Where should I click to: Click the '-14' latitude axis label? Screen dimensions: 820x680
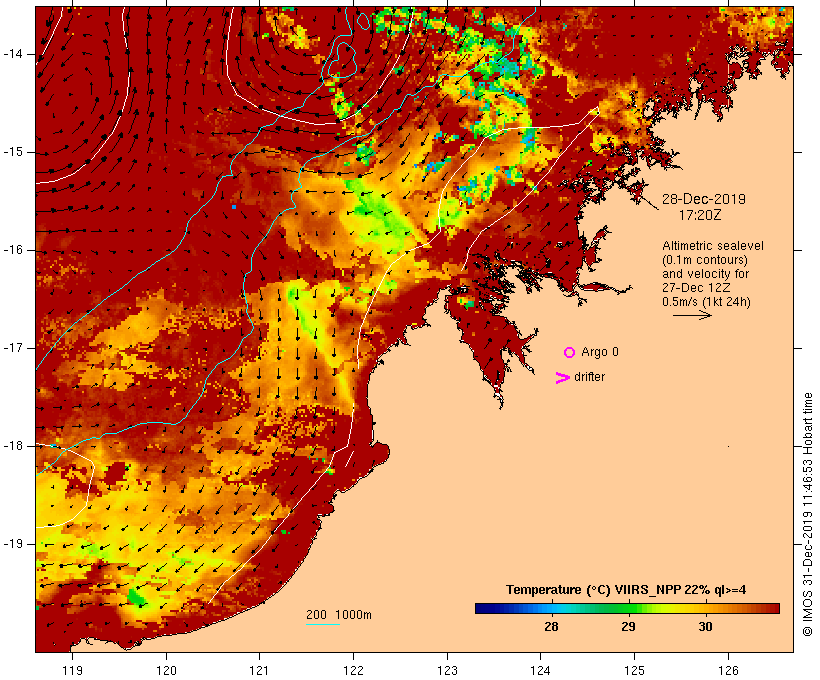tap(12, 54)
